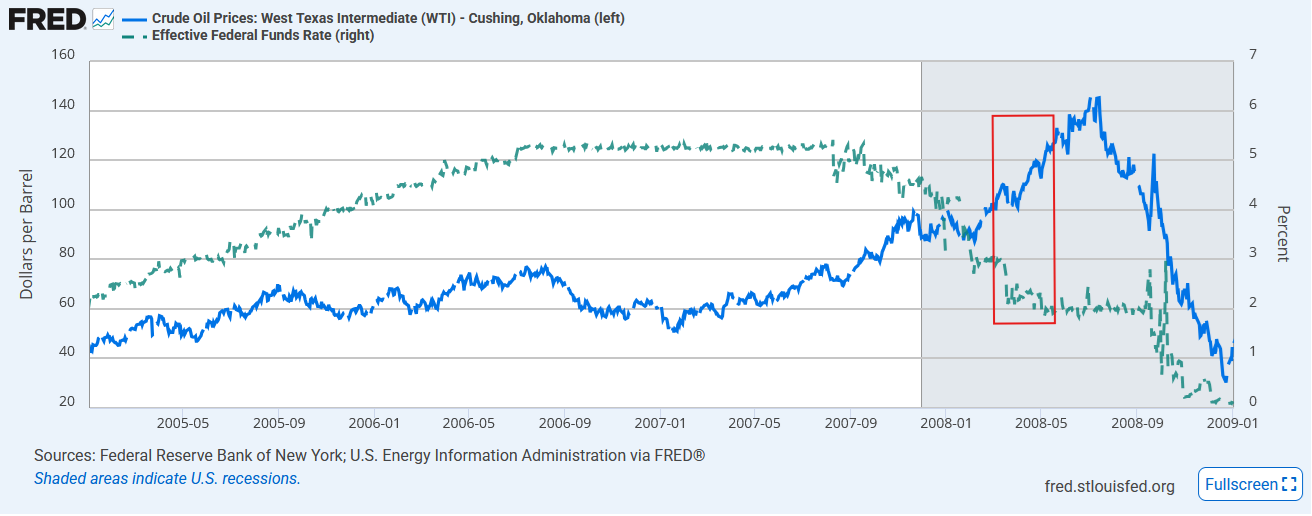Select the 2009-01 x-axis date label
Viewport: 1312px width, 516px height.
[1230, 423]
